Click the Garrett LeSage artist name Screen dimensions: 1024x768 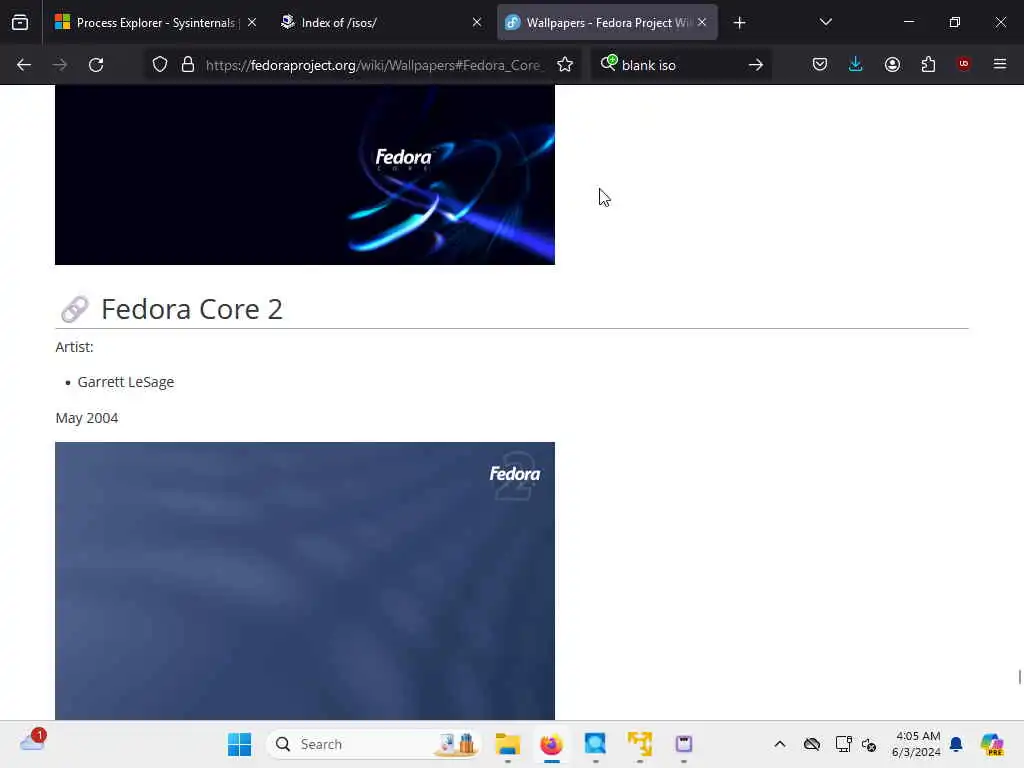(x=125, y=382)
